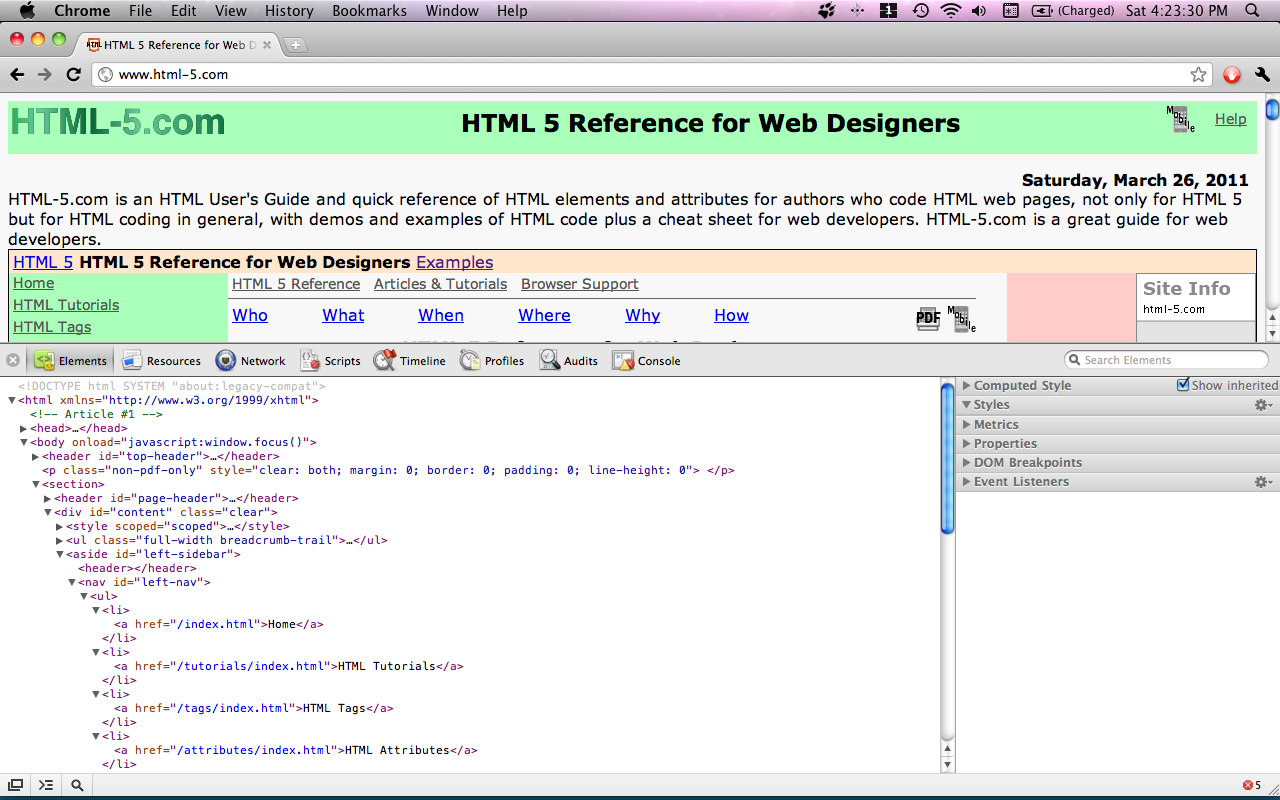Open the volume control in menu bar
This screenshot has height=800, width=1280.
coord(978,11)
